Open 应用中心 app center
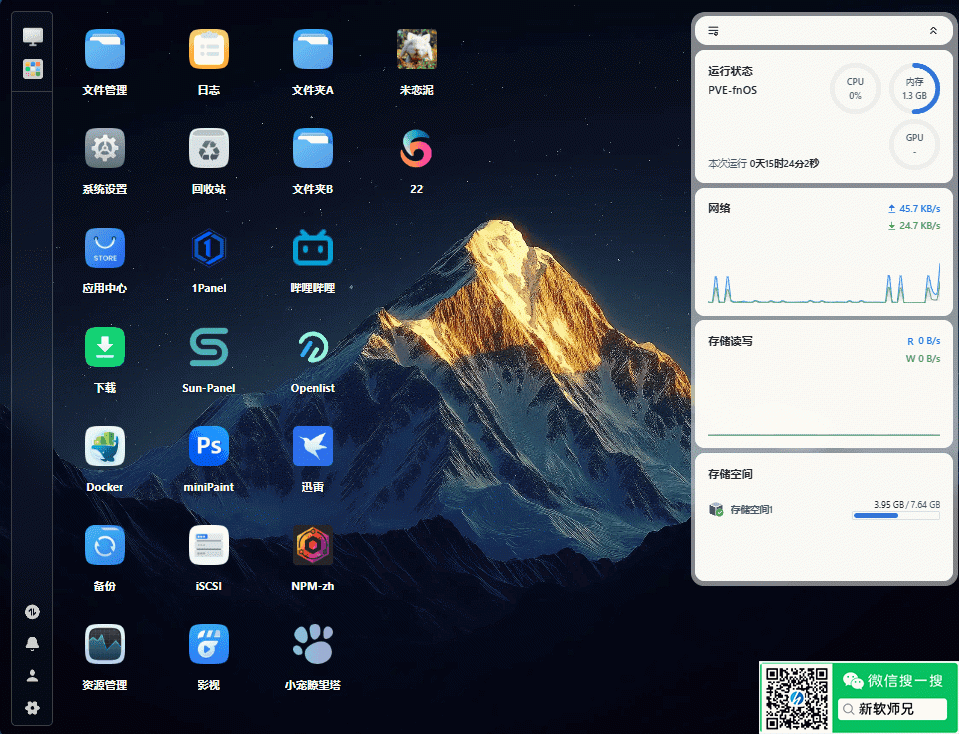 (x=104, y=248)
